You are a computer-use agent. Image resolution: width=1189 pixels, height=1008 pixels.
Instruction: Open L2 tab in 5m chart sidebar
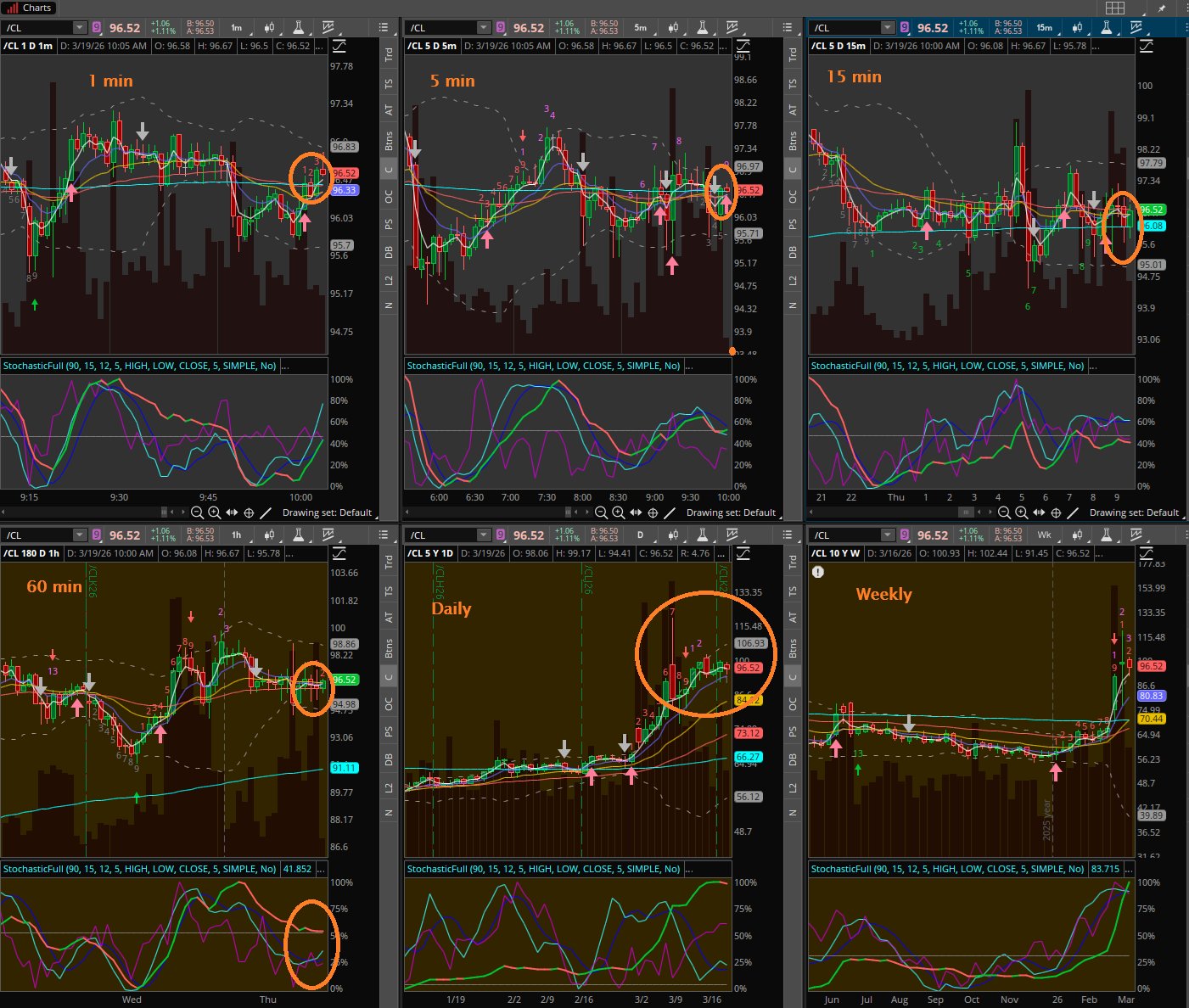coord(793,280)
